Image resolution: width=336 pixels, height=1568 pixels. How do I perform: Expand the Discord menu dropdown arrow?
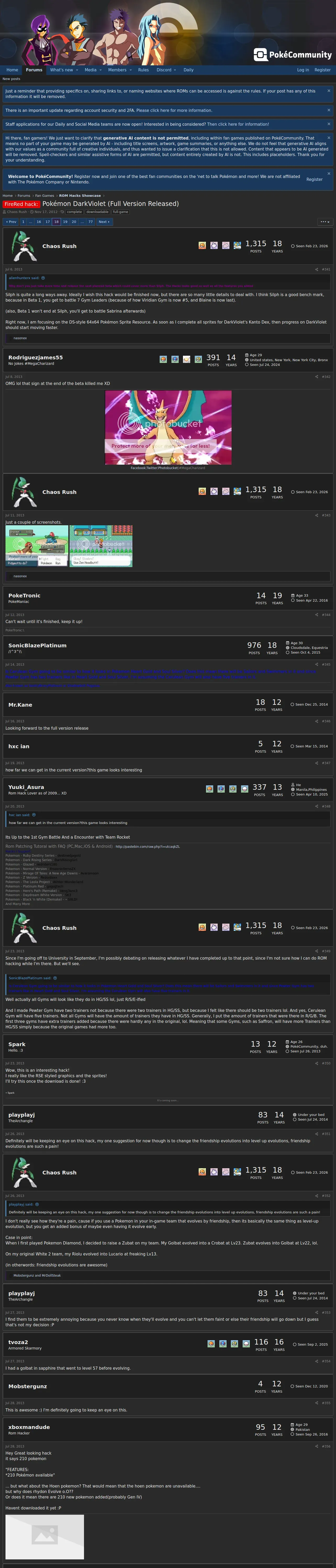pyautogui.click(x=176, y=70)
